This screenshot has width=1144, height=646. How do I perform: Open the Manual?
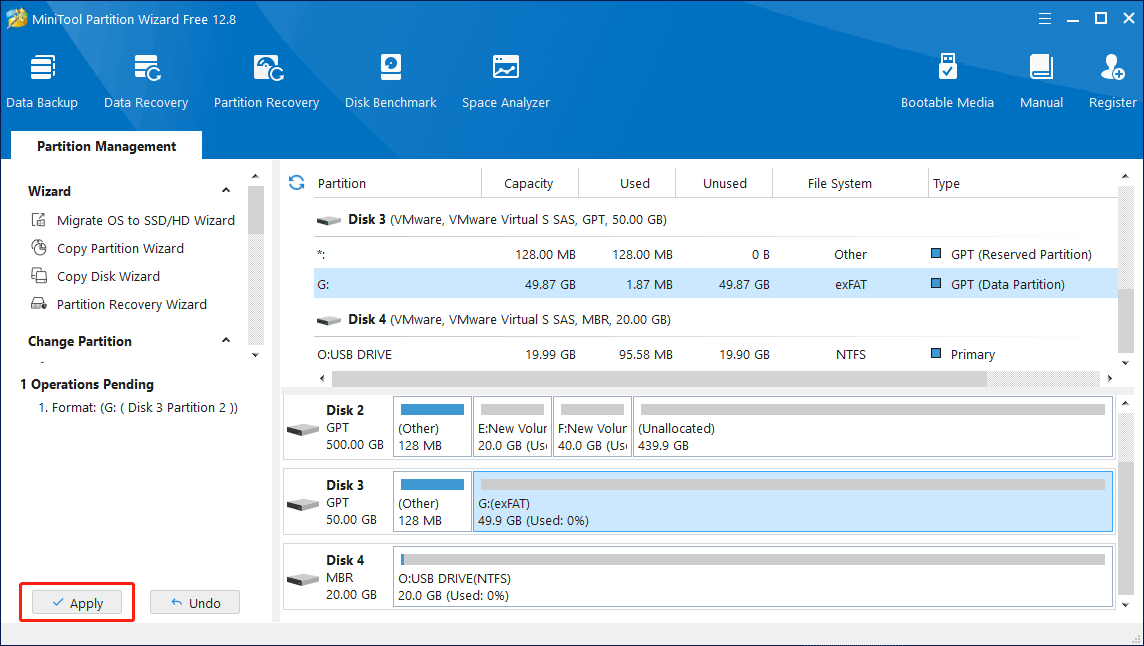click(x=1041, y=81)
